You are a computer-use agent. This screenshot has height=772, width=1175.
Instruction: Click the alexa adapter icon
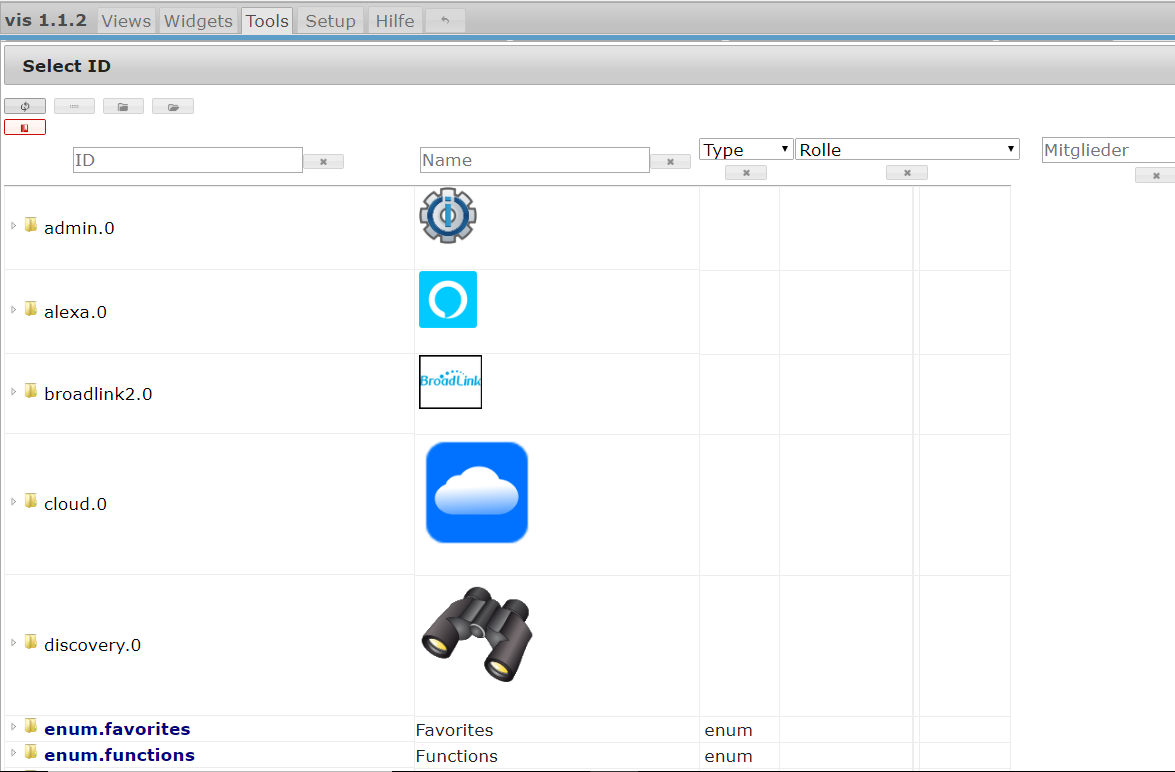click(448, 300)
